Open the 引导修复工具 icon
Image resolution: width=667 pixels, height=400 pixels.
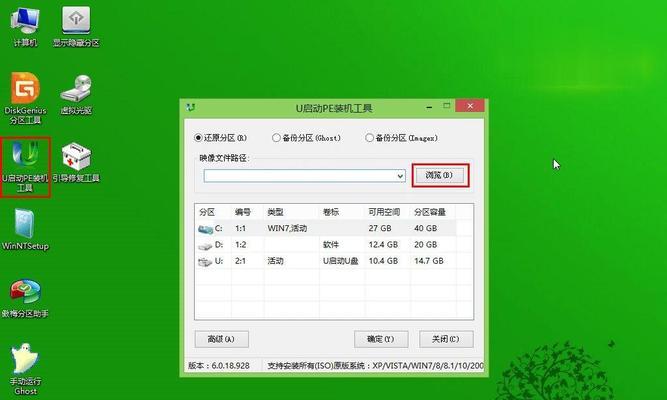click(x=76, y=163)
